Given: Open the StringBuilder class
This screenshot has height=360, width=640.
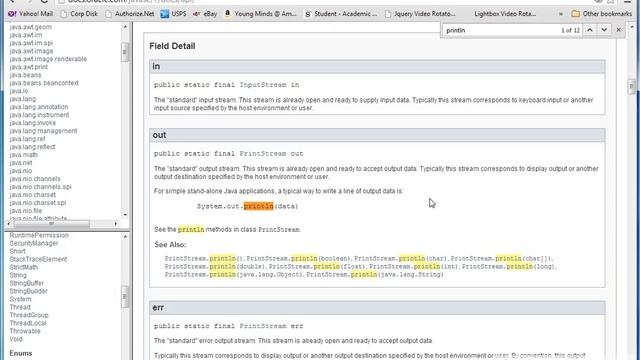Looking at the screenshot, I should pyautogui.click(x=29, y=291).
